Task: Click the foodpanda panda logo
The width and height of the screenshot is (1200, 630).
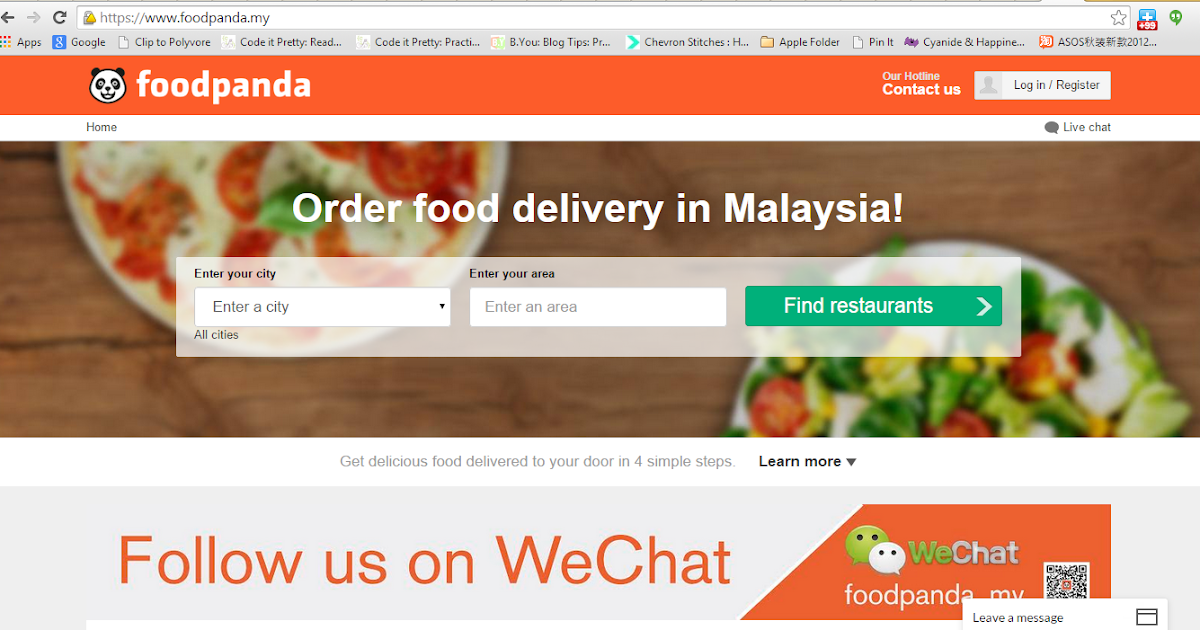Action: [x=108, y=85]
